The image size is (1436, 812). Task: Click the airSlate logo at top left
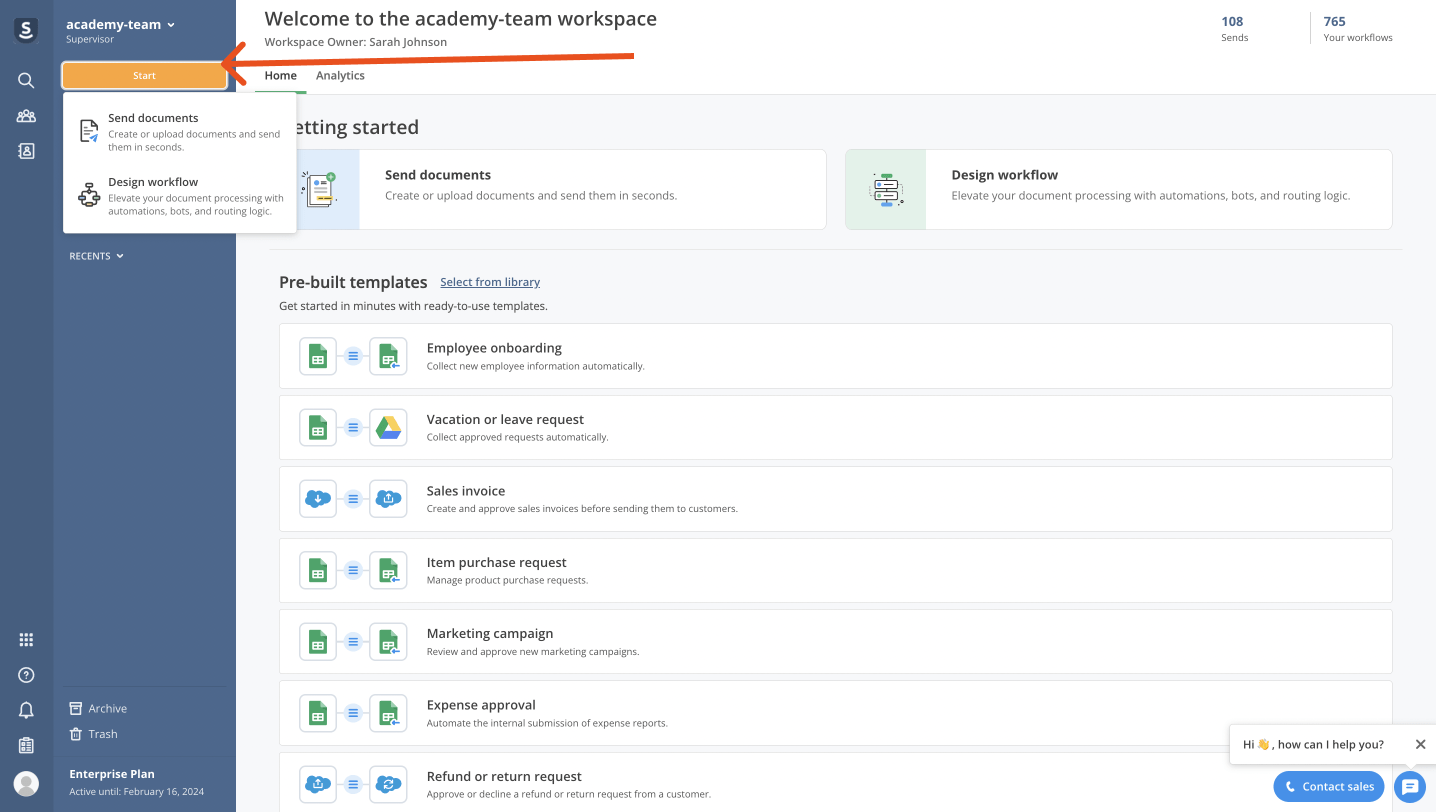point(25,30)
